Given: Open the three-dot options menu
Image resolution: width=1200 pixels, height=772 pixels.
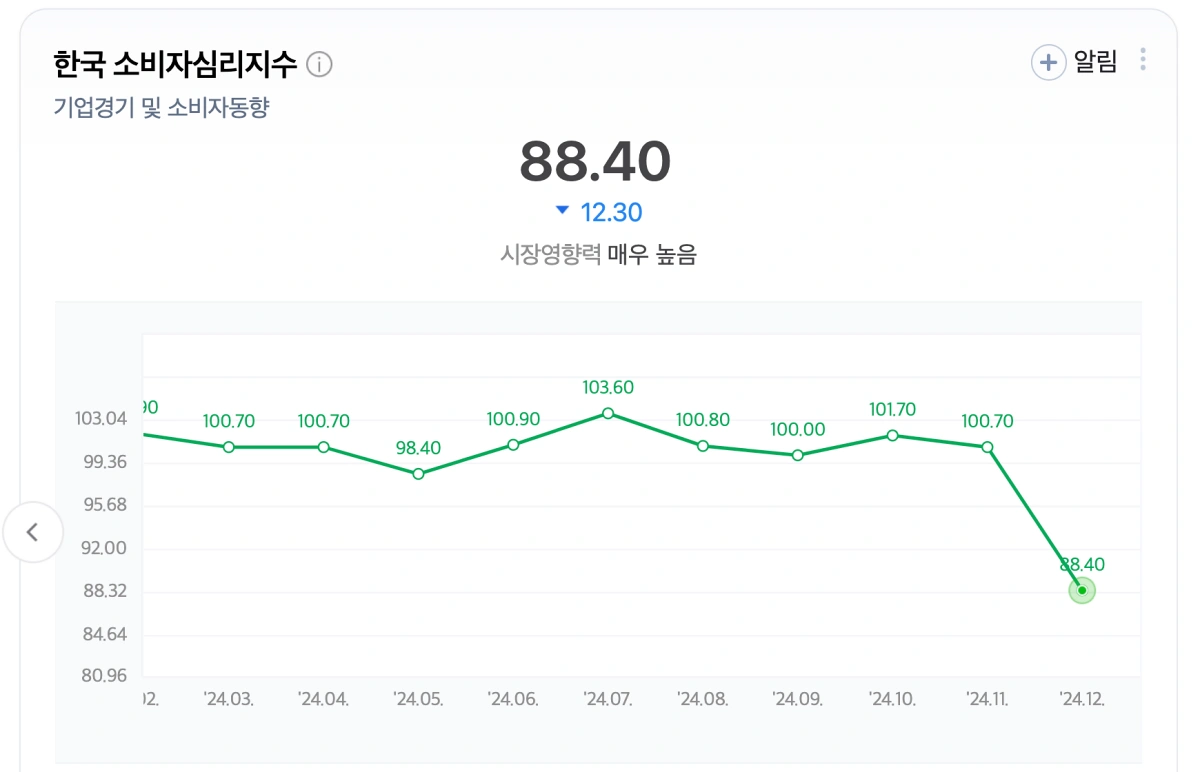Looking at the screenshot, I should (1141, 60).
